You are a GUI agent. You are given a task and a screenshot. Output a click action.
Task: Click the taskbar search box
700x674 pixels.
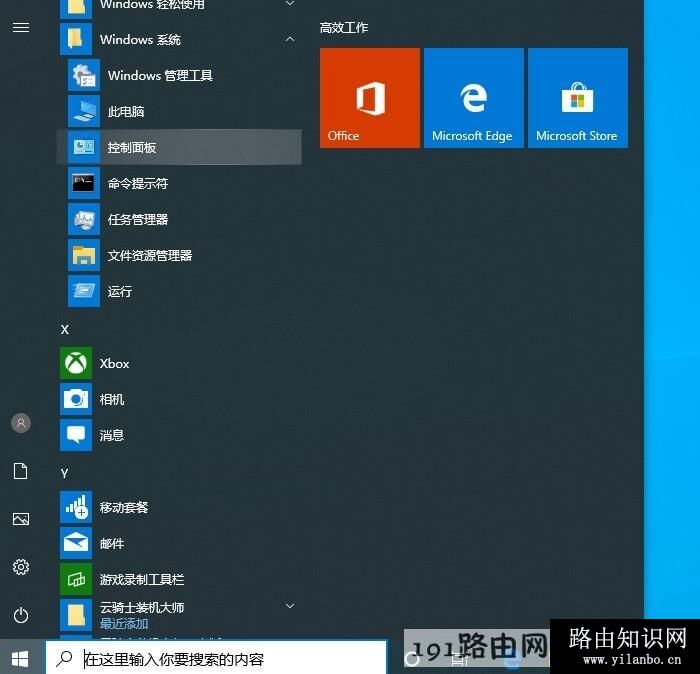[216, 658]
